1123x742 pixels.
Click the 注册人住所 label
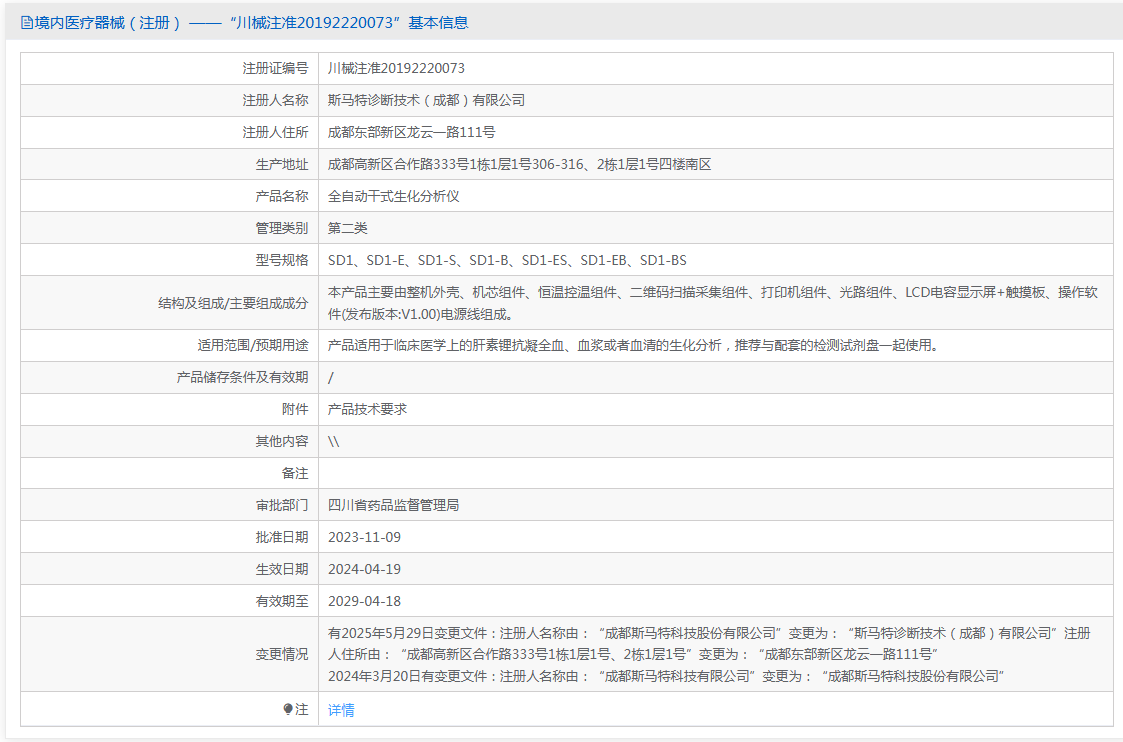[275, 132]
